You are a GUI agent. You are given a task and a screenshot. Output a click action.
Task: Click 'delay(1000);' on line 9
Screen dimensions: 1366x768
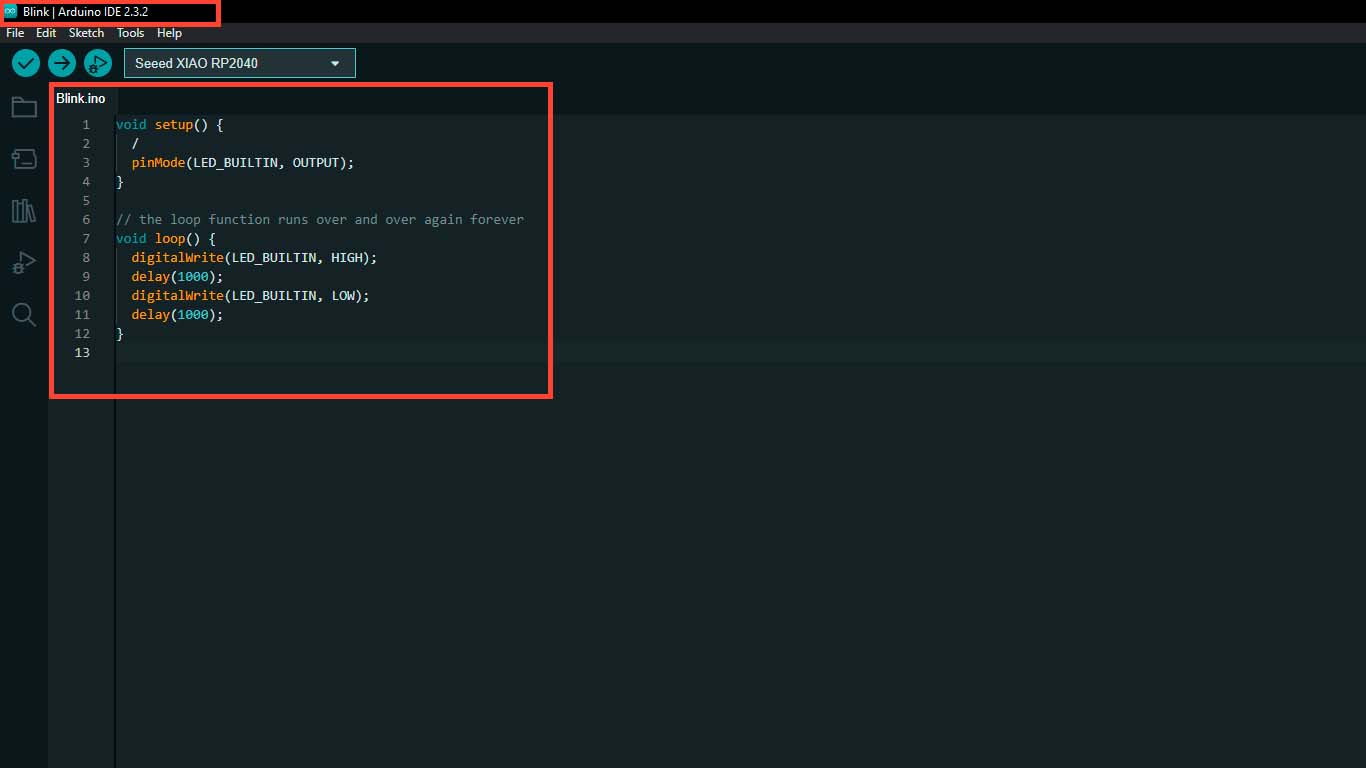click(178, 277)
